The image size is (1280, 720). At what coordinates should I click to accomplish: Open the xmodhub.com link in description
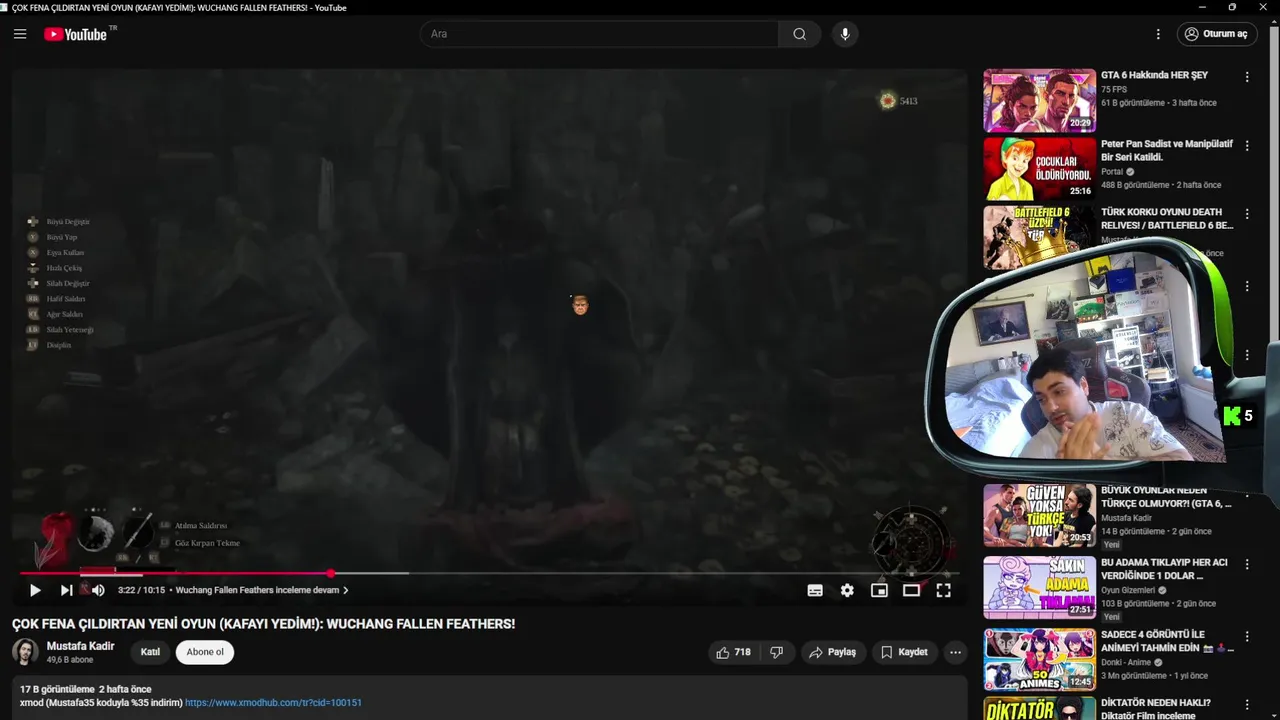pyautogui.click(x=273, y=703)
